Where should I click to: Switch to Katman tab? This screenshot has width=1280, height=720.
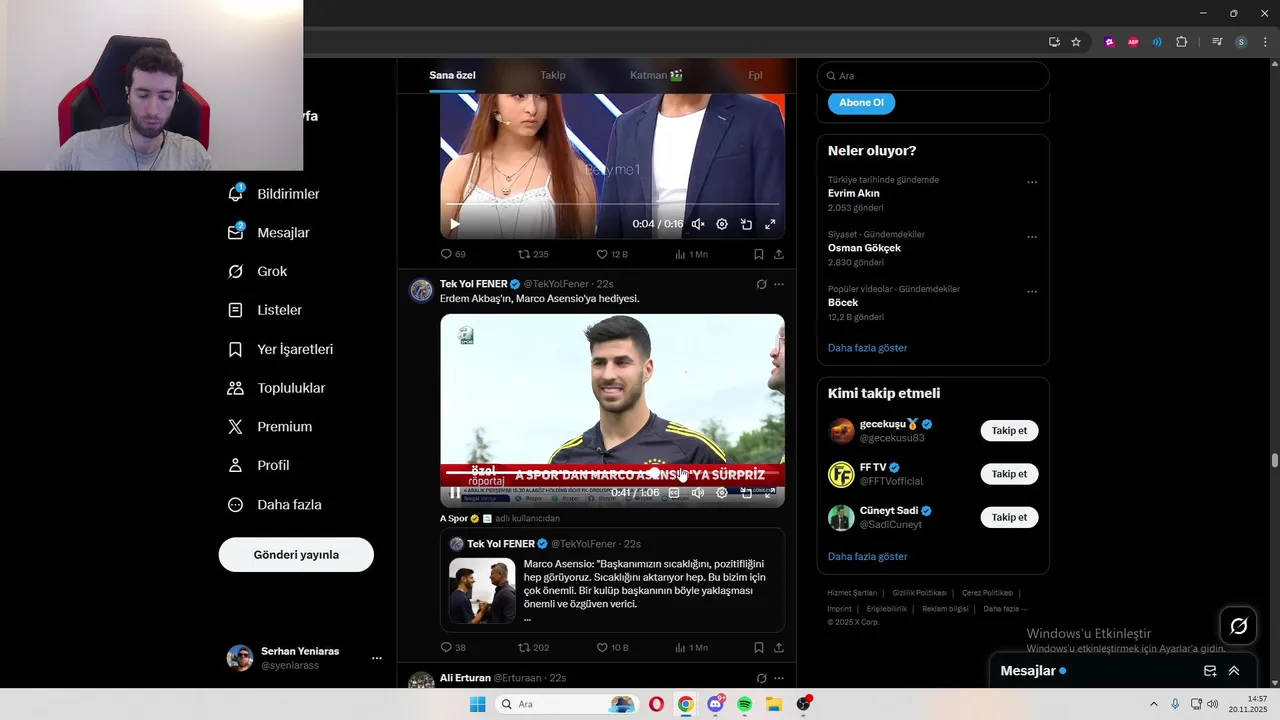click(656, 75)
